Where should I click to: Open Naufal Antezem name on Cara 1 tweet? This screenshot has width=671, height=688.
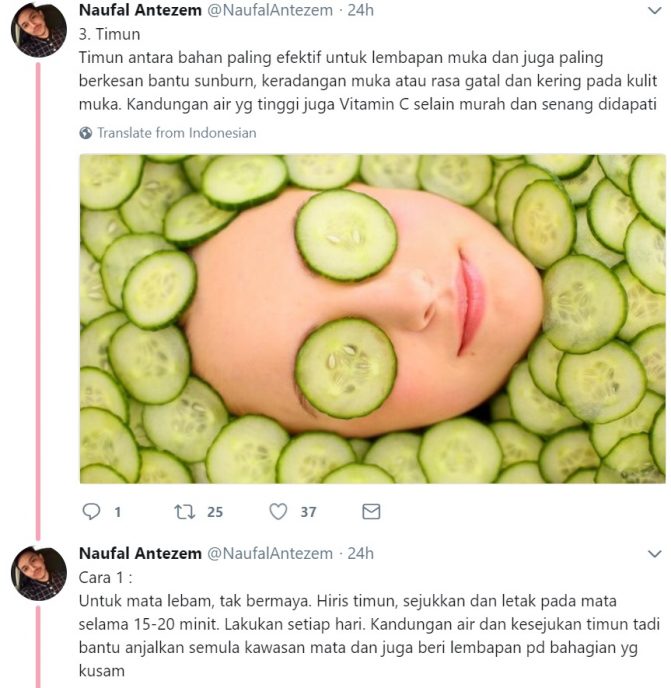140,553
